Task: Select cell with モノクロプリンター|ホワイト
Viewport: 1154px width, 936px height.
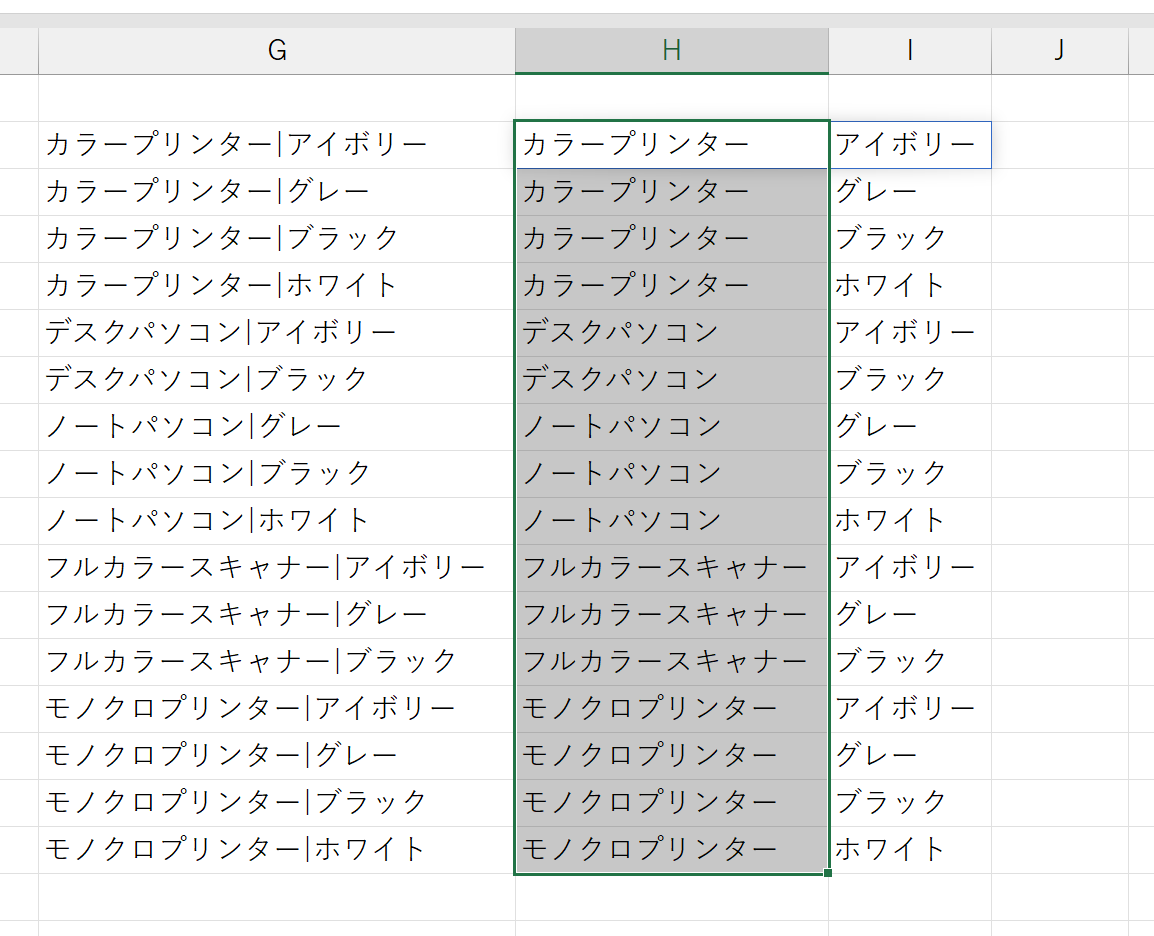Action: coord(277,850)
